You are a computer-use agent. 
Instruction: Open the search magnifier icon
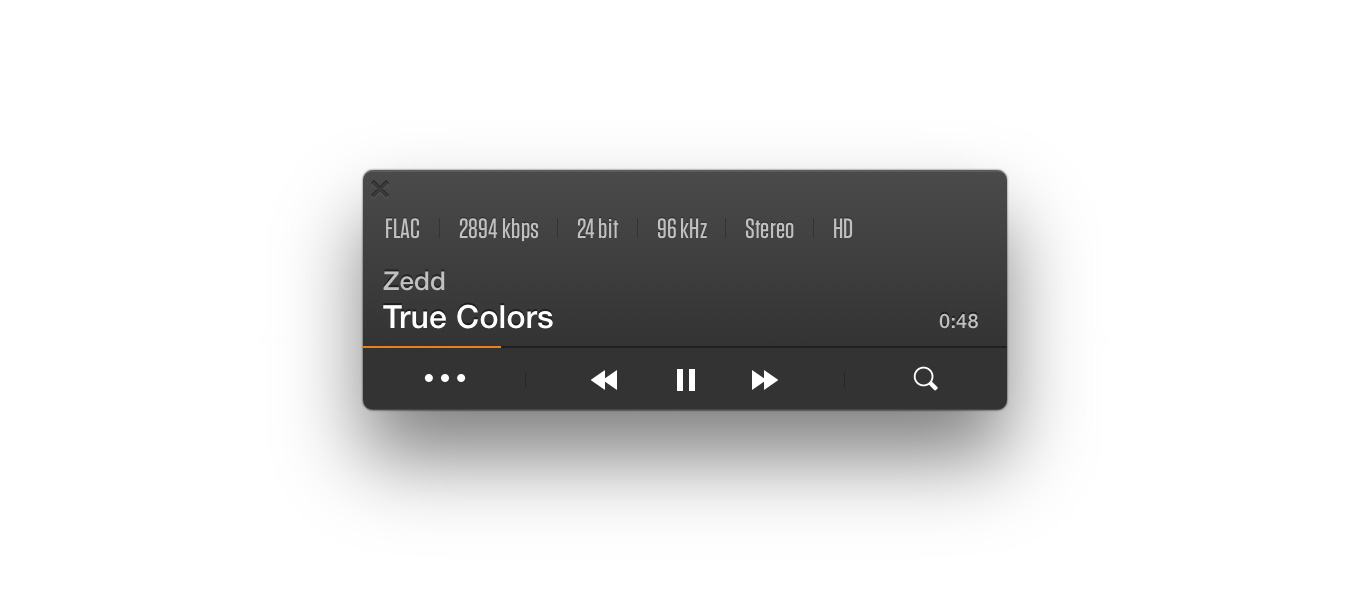926,379
